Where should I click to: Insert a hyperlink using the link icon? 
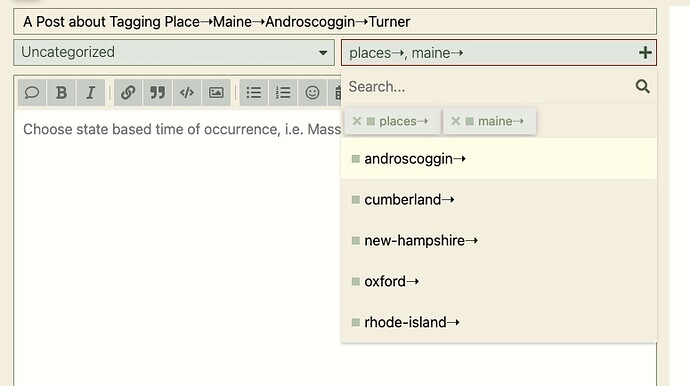click(x=128, y=93)
